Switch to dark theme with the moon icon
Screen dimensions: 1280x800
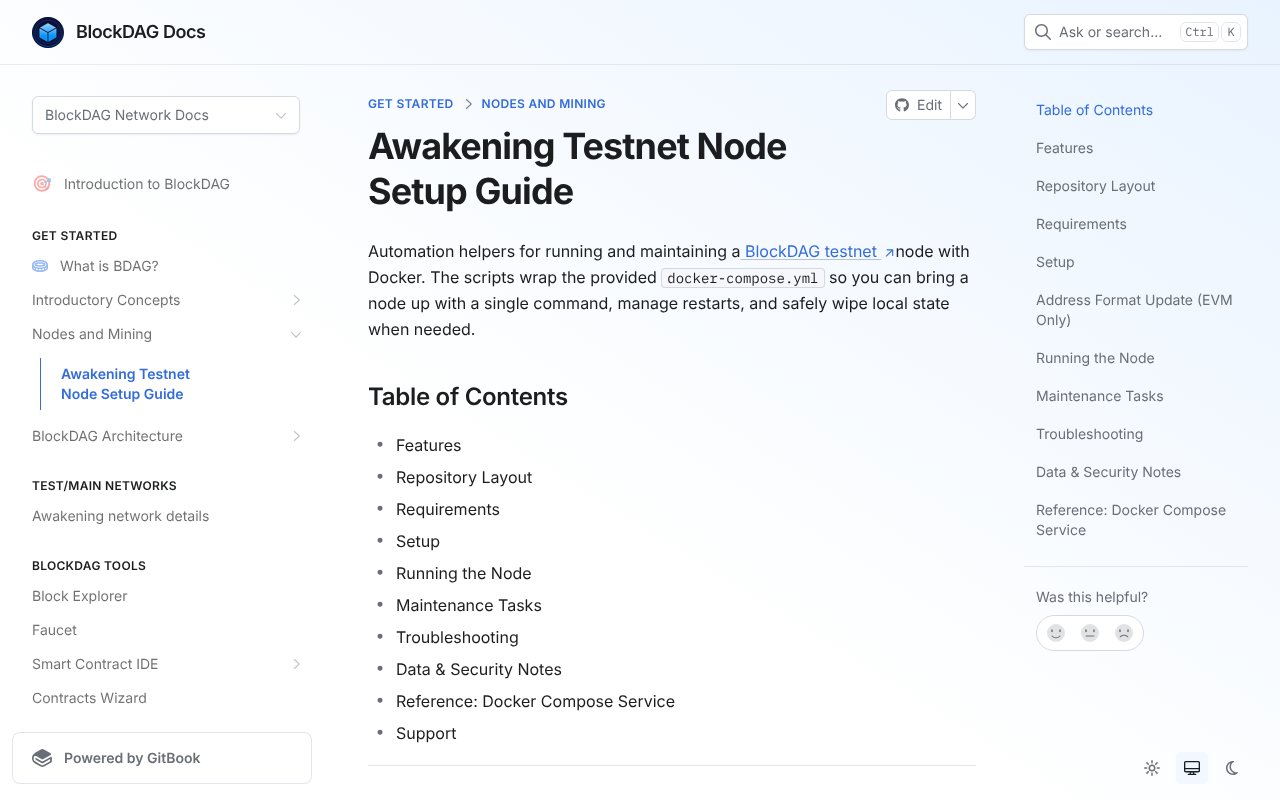point(1232,768)
